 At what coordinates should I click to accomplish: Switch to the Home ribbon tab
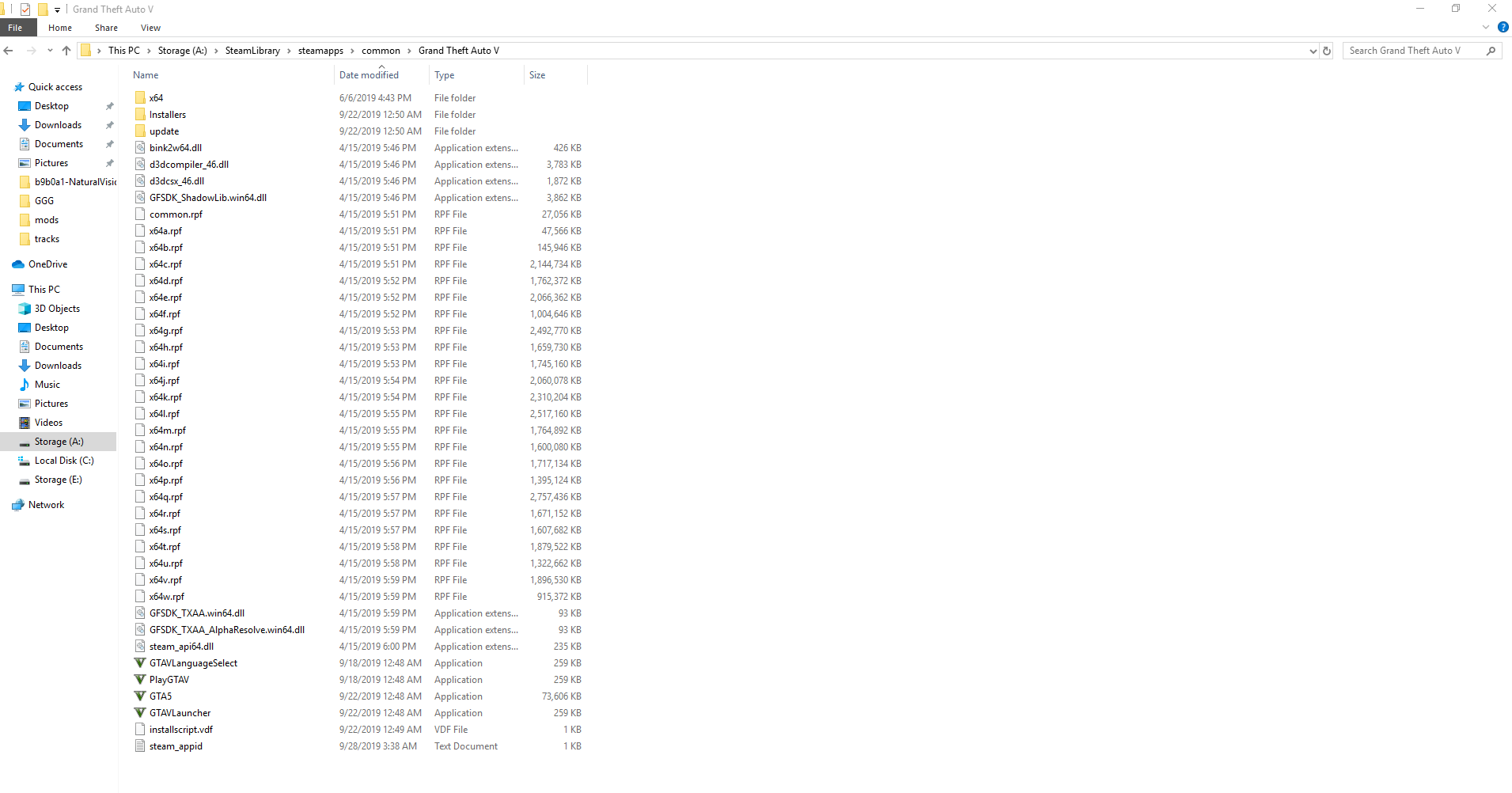(60, 28)
